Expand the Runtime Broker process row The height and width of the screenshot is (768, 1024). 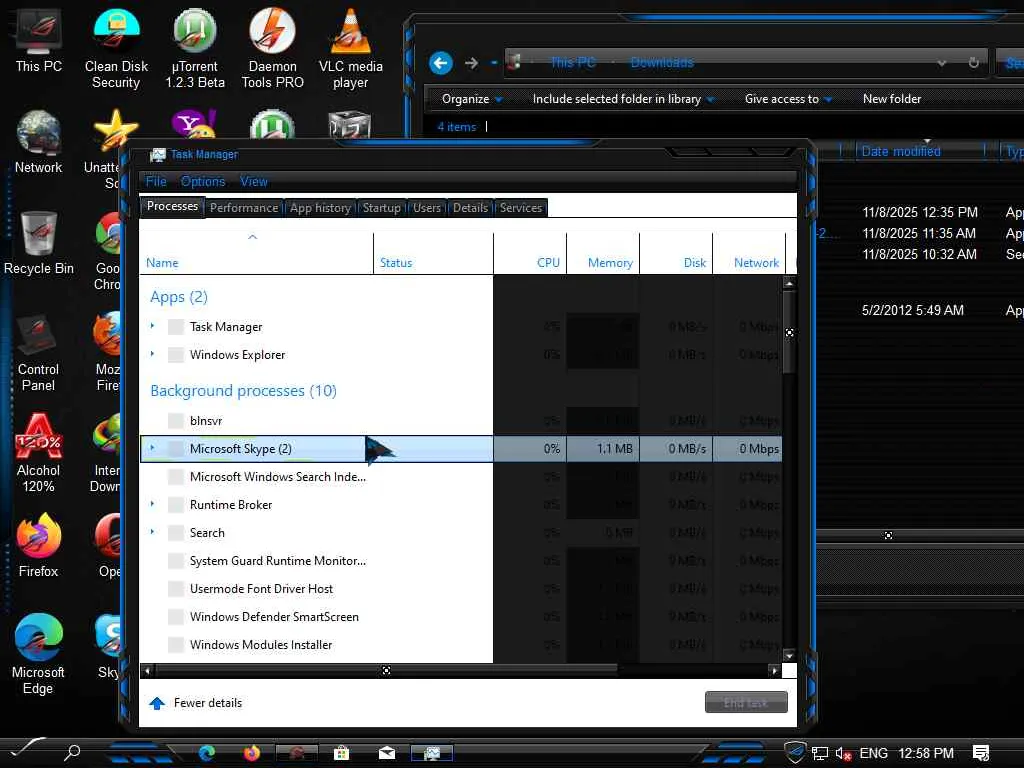click(x=152, y=504)
